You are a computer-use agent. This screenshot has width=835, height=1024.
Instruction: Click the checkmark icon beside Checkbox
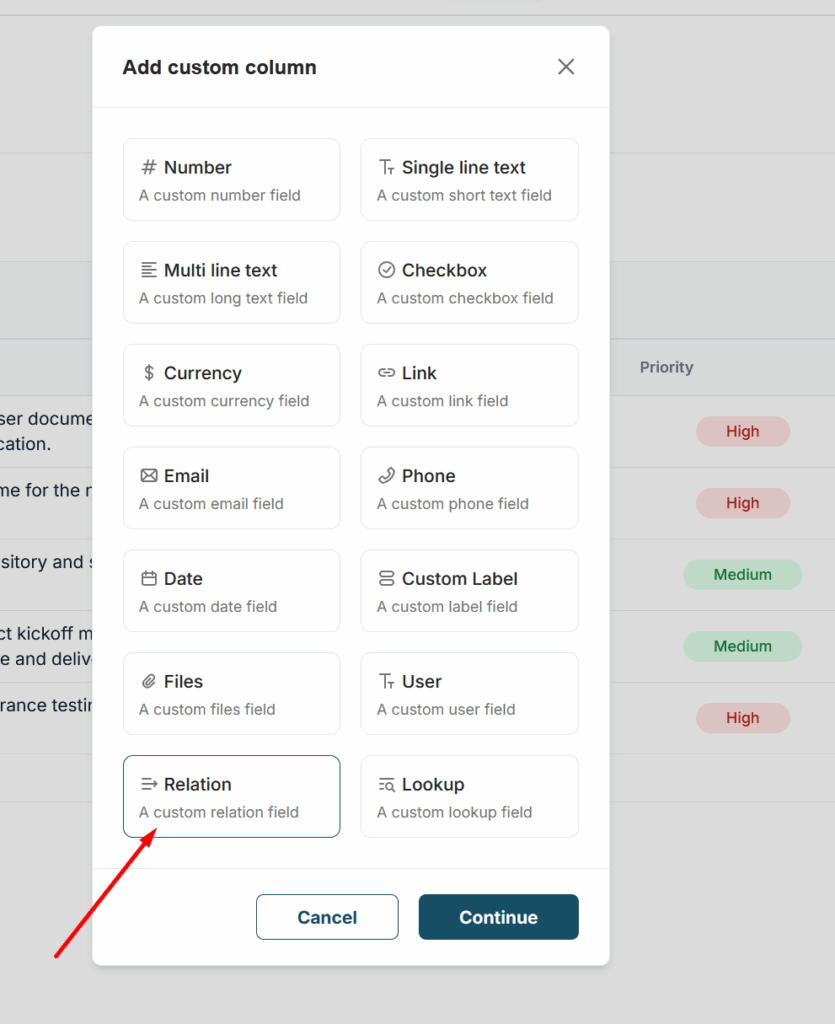point(387,271)
